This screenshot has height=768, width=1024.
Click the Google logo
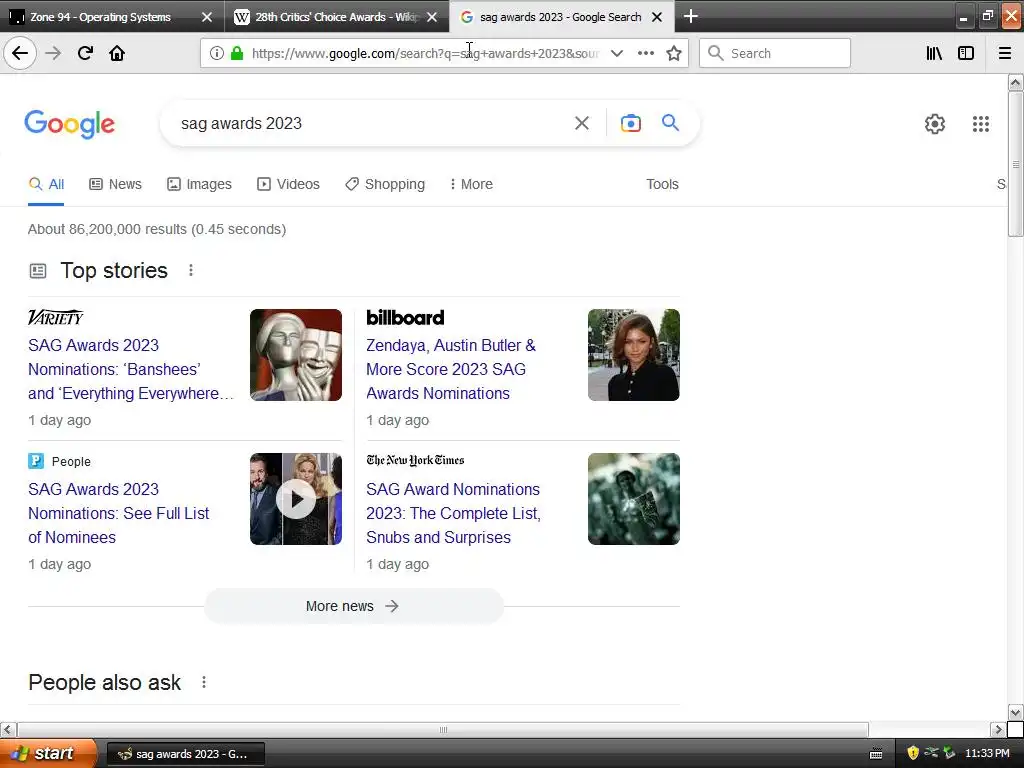pyautogui.click(x=70, y=123)
